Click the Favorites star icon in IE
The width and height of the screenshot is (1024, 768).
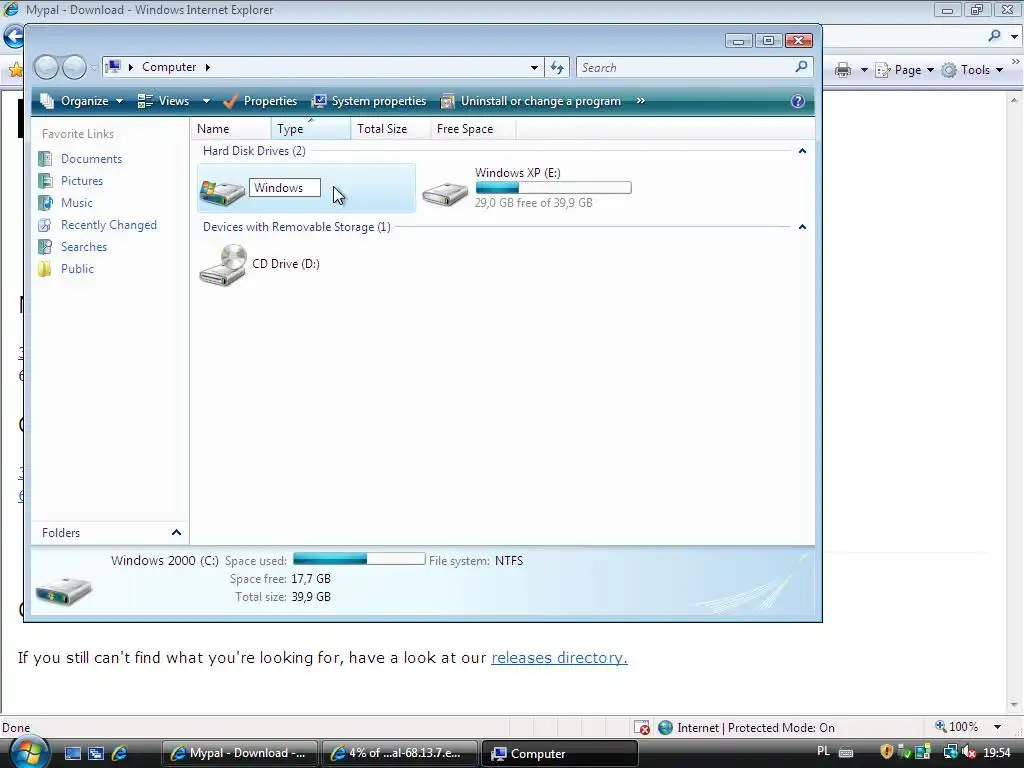(x=16, y=69)
